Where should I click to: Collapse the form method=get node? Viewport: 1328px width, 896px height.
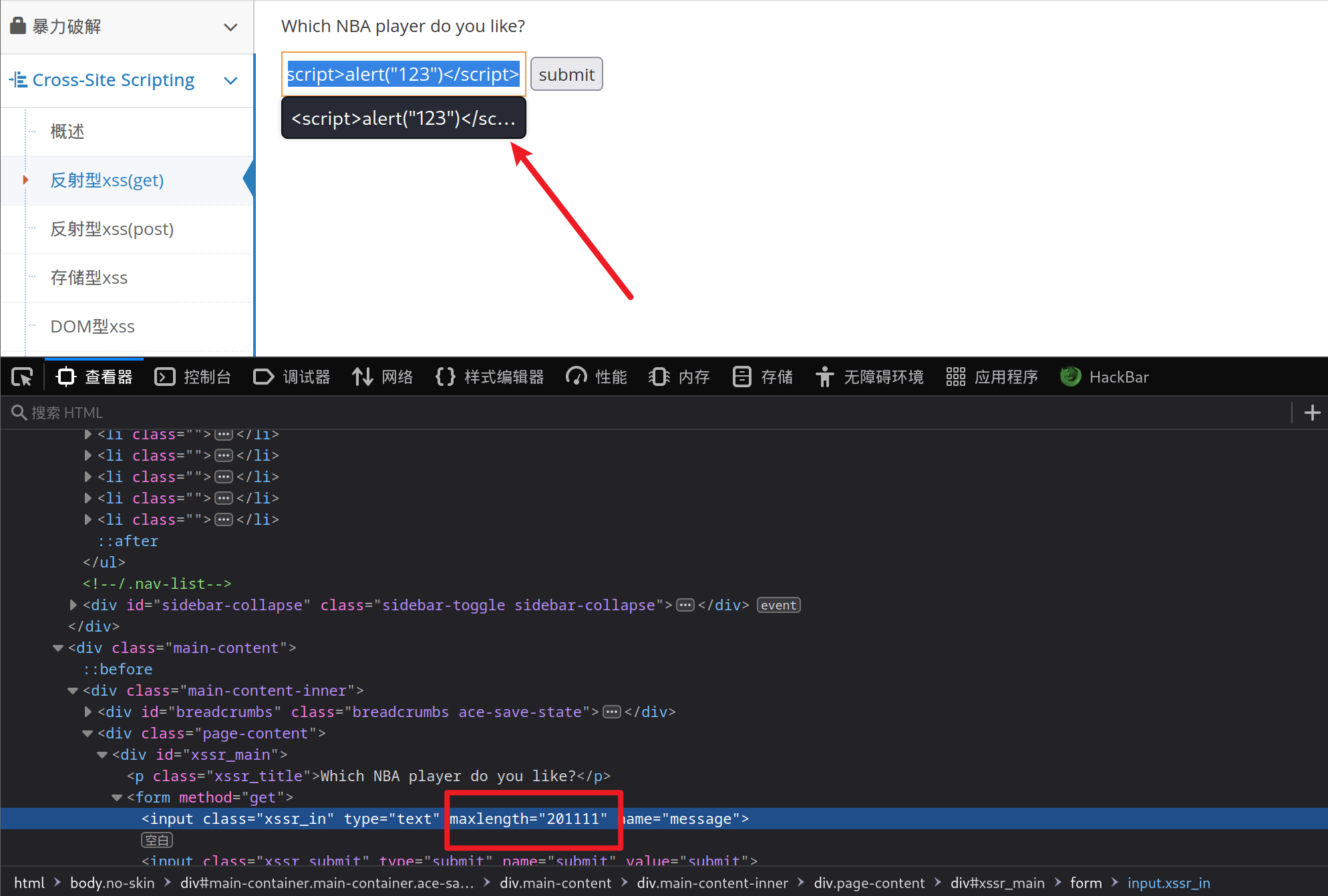117,797
